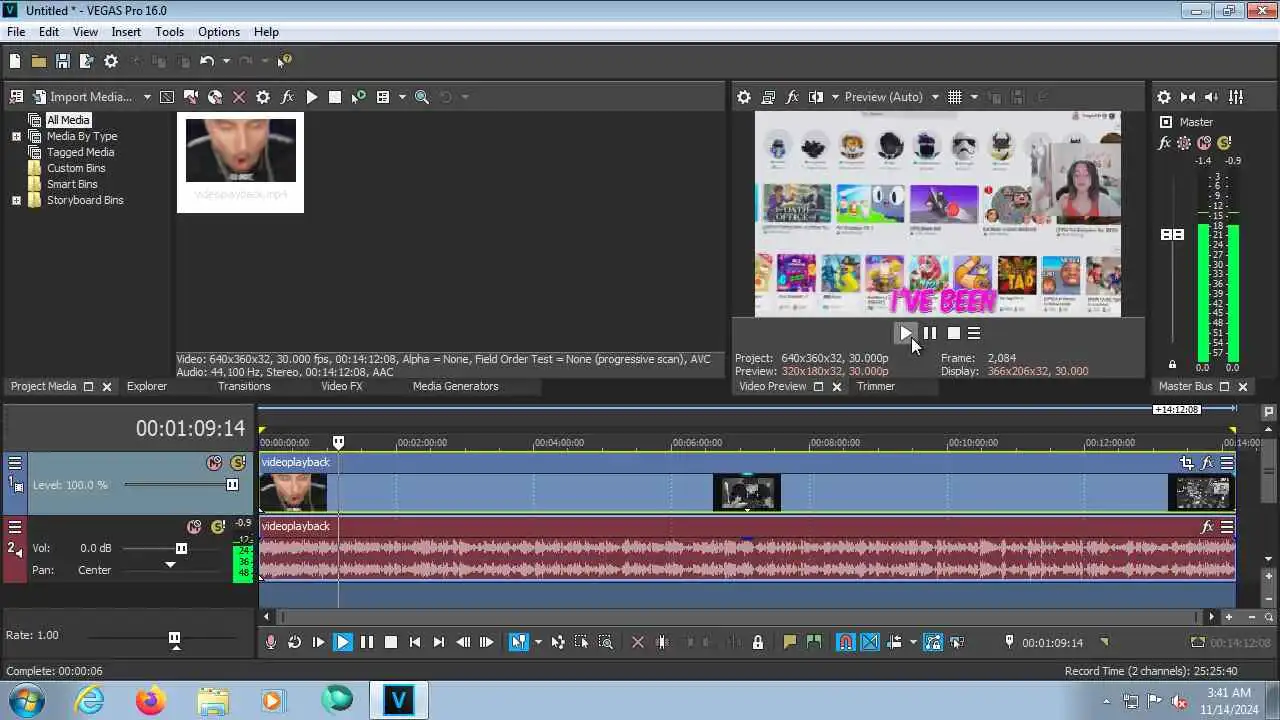
Task: Toggle split screen view in the preview
Action: click(x=816, y=97)
